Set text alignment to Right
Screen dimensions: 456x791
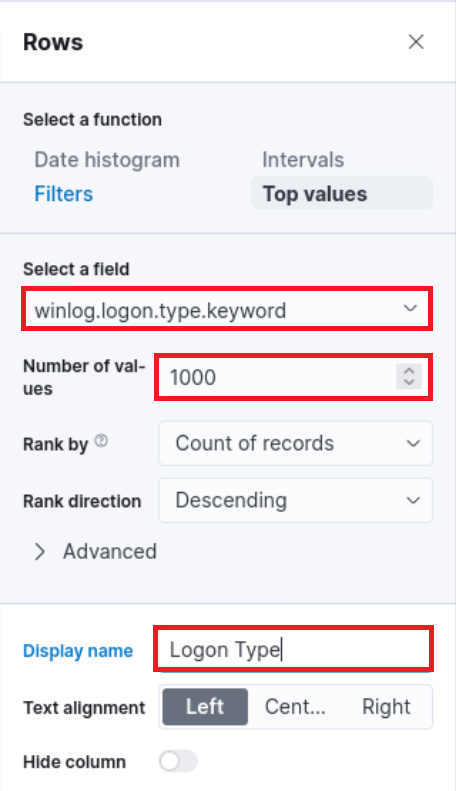tap(386, 707)
